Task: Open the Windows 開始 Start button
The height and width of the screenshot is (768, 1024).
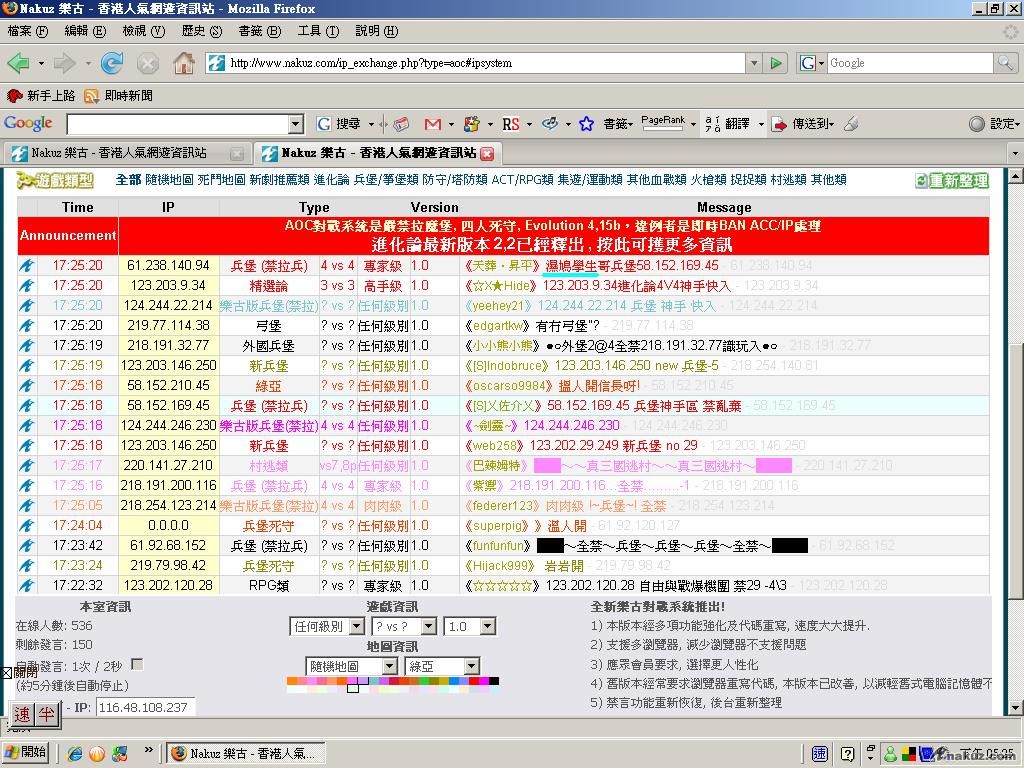Action: pyautogui.click(x=27, y=753)
